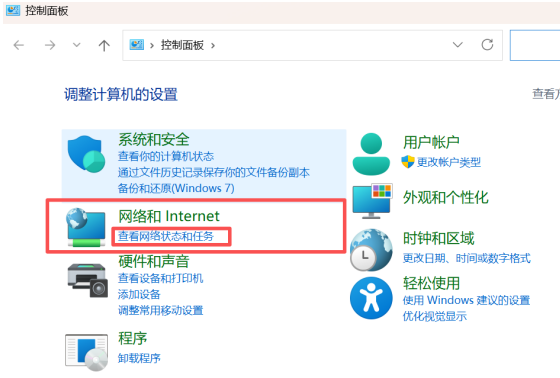This screenshot has height=378, width=560.
Task: Open 更改帐户类型 link
Action: click(449, 163)
